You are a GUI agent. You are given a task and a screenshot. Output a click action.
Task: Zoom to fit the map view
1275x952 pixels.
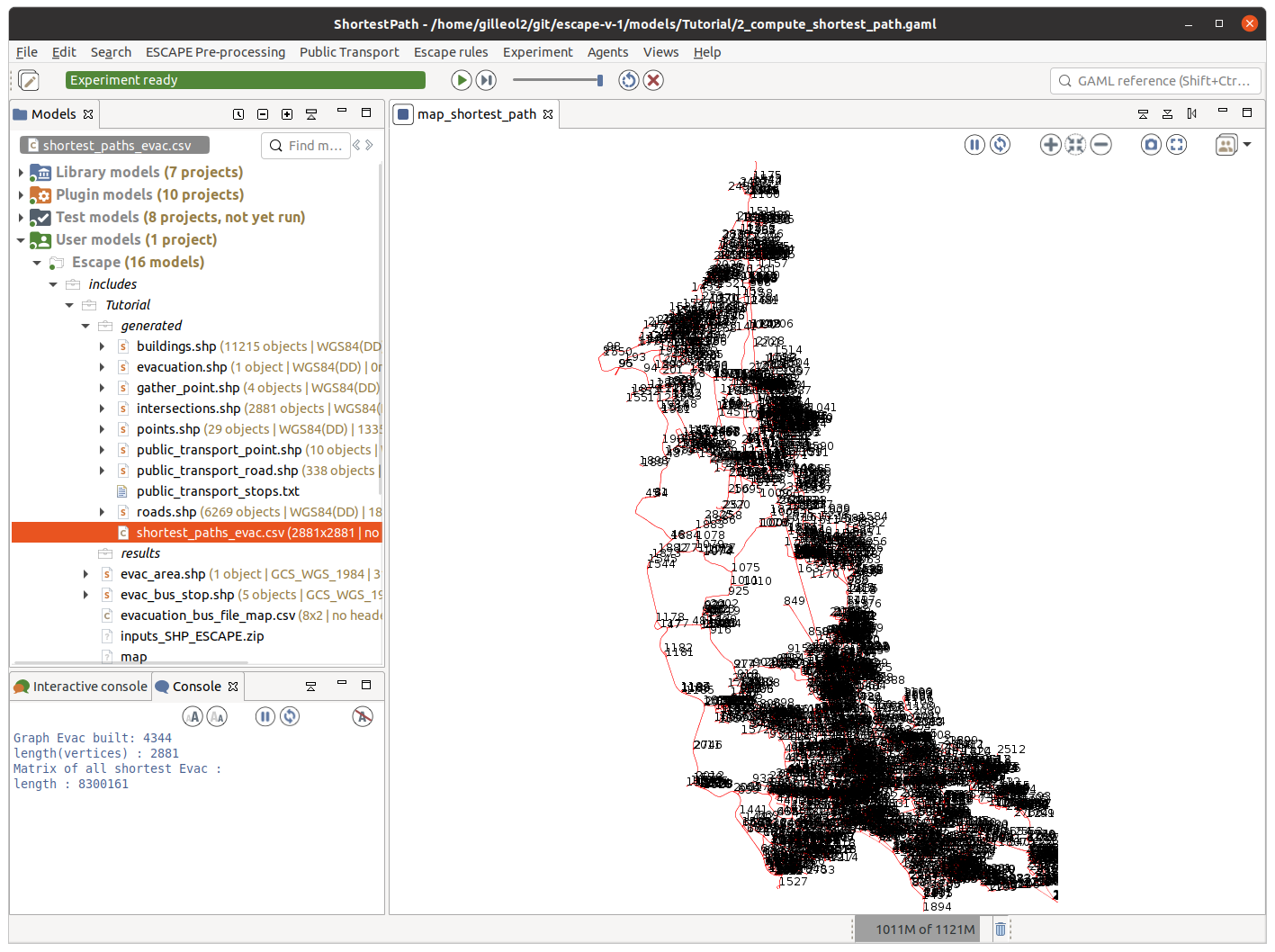1075,145
